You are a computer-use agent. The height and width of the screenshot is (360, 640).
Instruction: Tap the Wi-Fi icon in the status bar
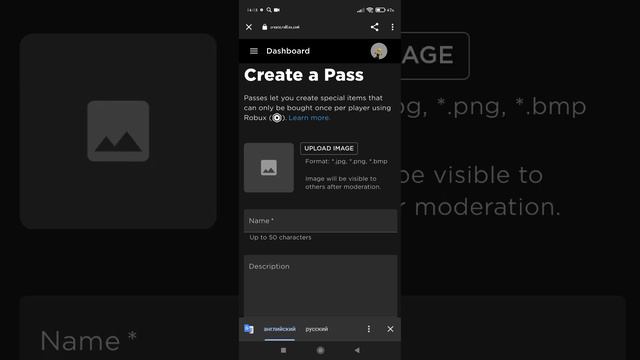(x=370, y=10)
